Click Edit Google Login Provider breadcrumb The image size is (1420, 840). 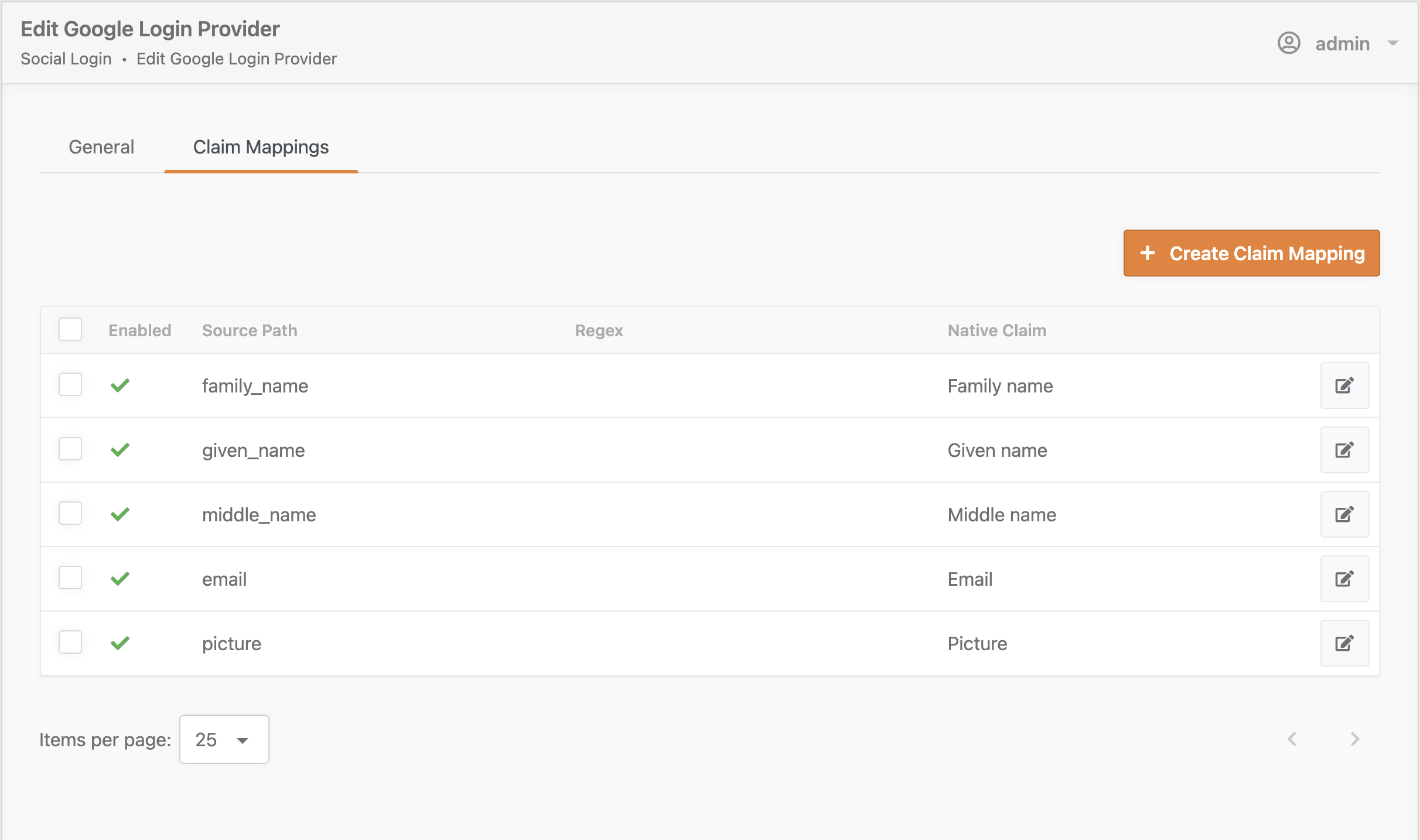(237, 59)
